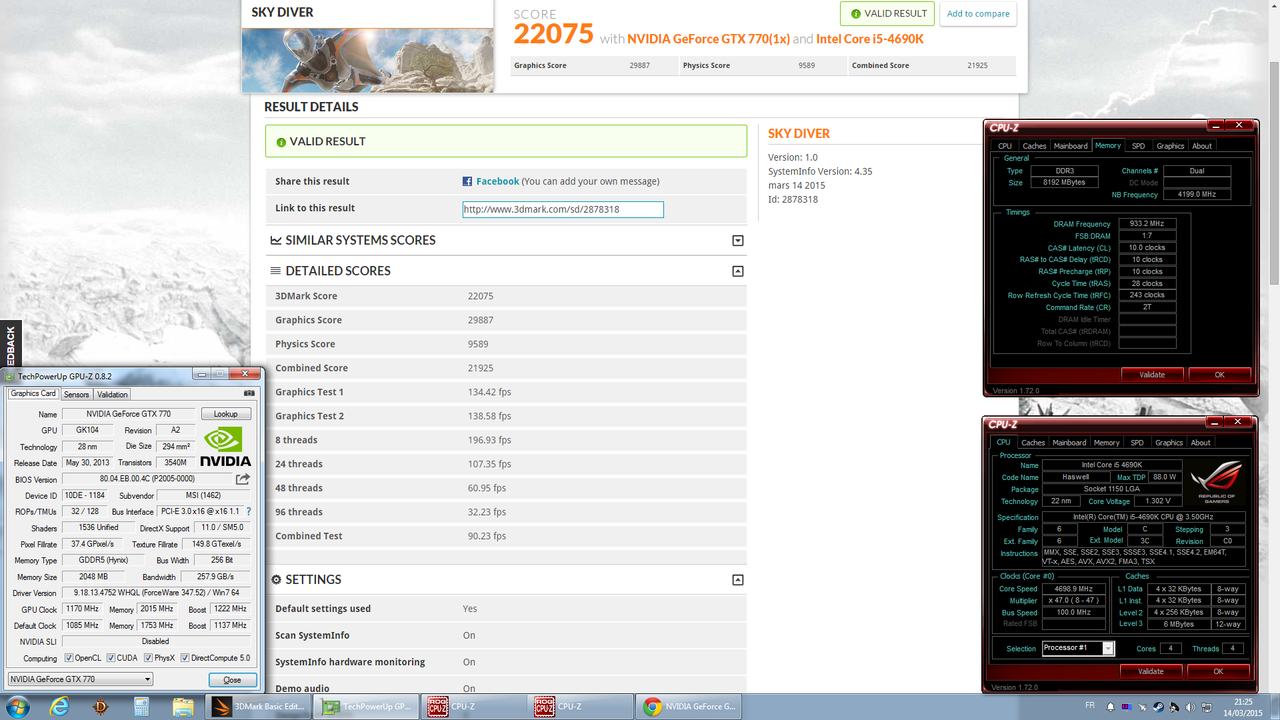Click the Sky Diver benchmark thumbnail image
Image resolution: width=1280 pixels, height=720 pixels.
click(368, 60)
